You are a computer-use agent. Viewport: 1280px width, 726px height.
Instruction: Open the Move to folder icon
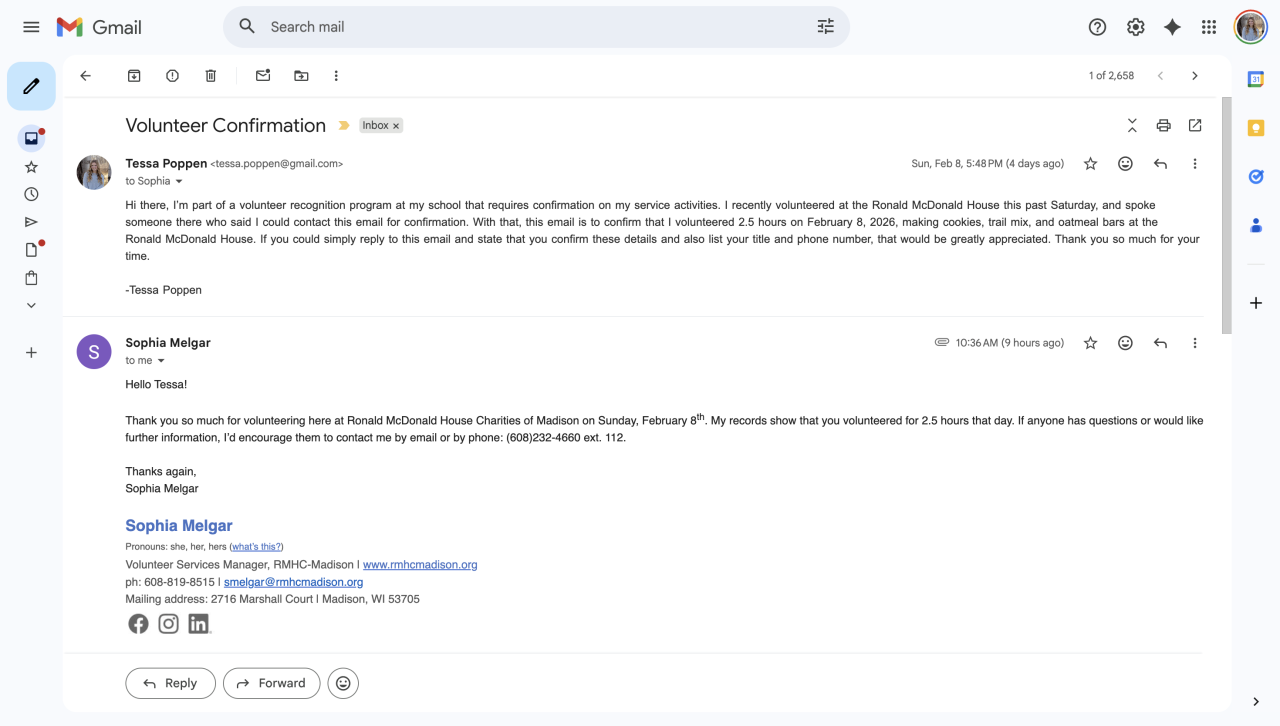click(x=301, y=76)
